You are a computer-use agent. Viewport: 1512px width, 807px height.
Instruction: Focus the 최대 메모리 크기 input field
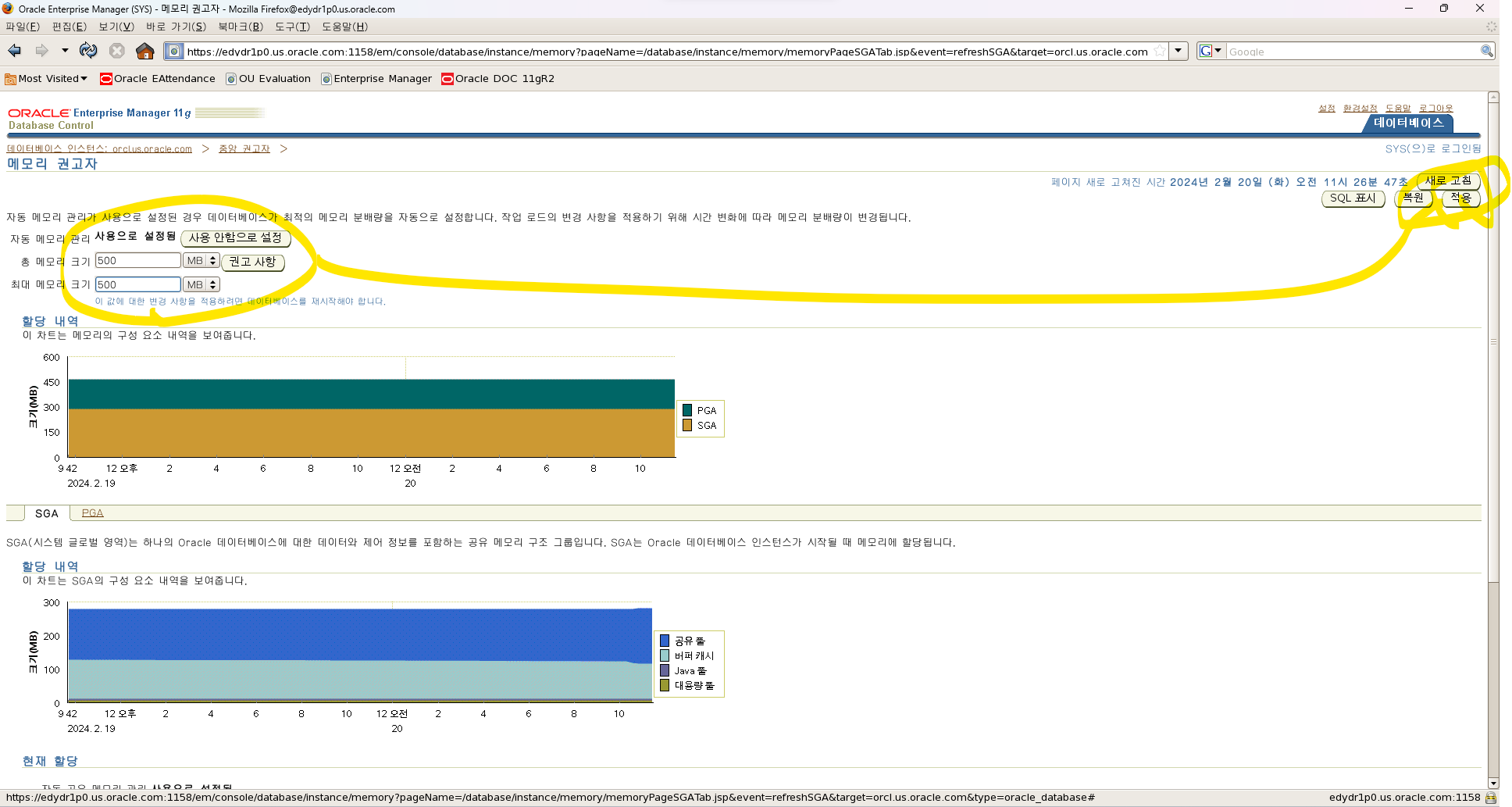click(x=137, y=285)
